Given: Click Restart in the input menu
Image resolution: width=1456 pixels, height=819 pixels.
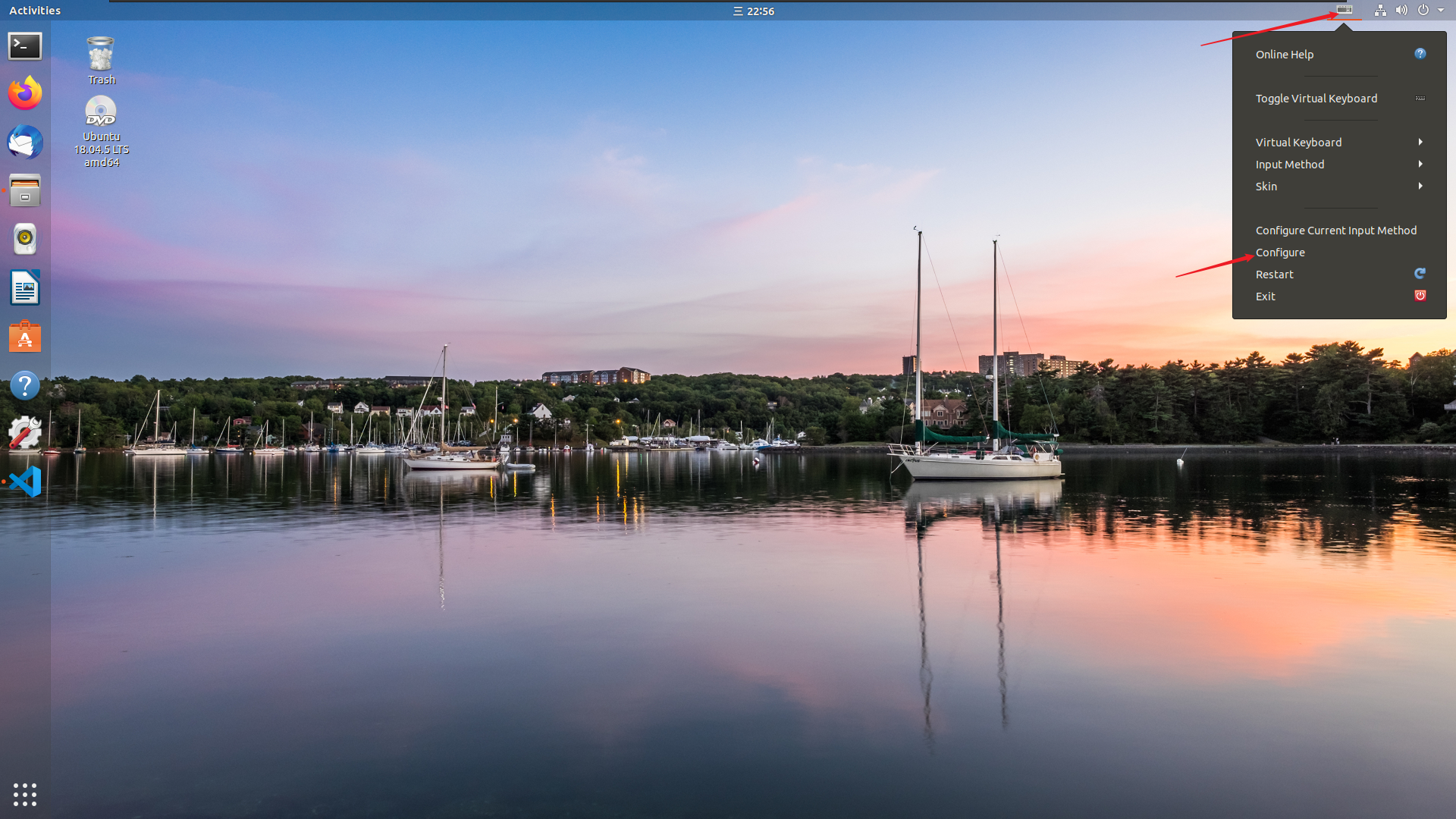Looking at the screenshot, I should click(1275, 275).
